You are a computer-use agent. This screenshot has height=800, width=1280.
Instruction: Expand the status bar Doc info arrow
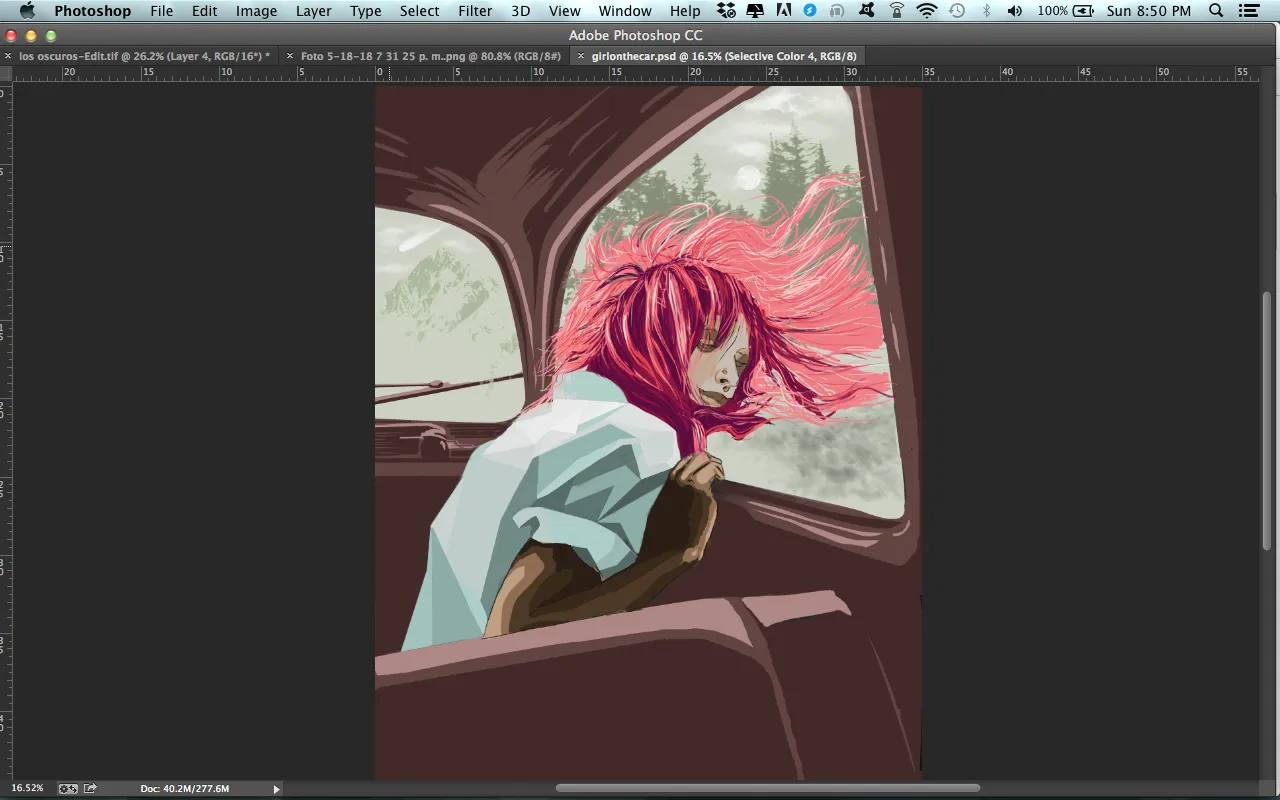click(x=277, y=789)
